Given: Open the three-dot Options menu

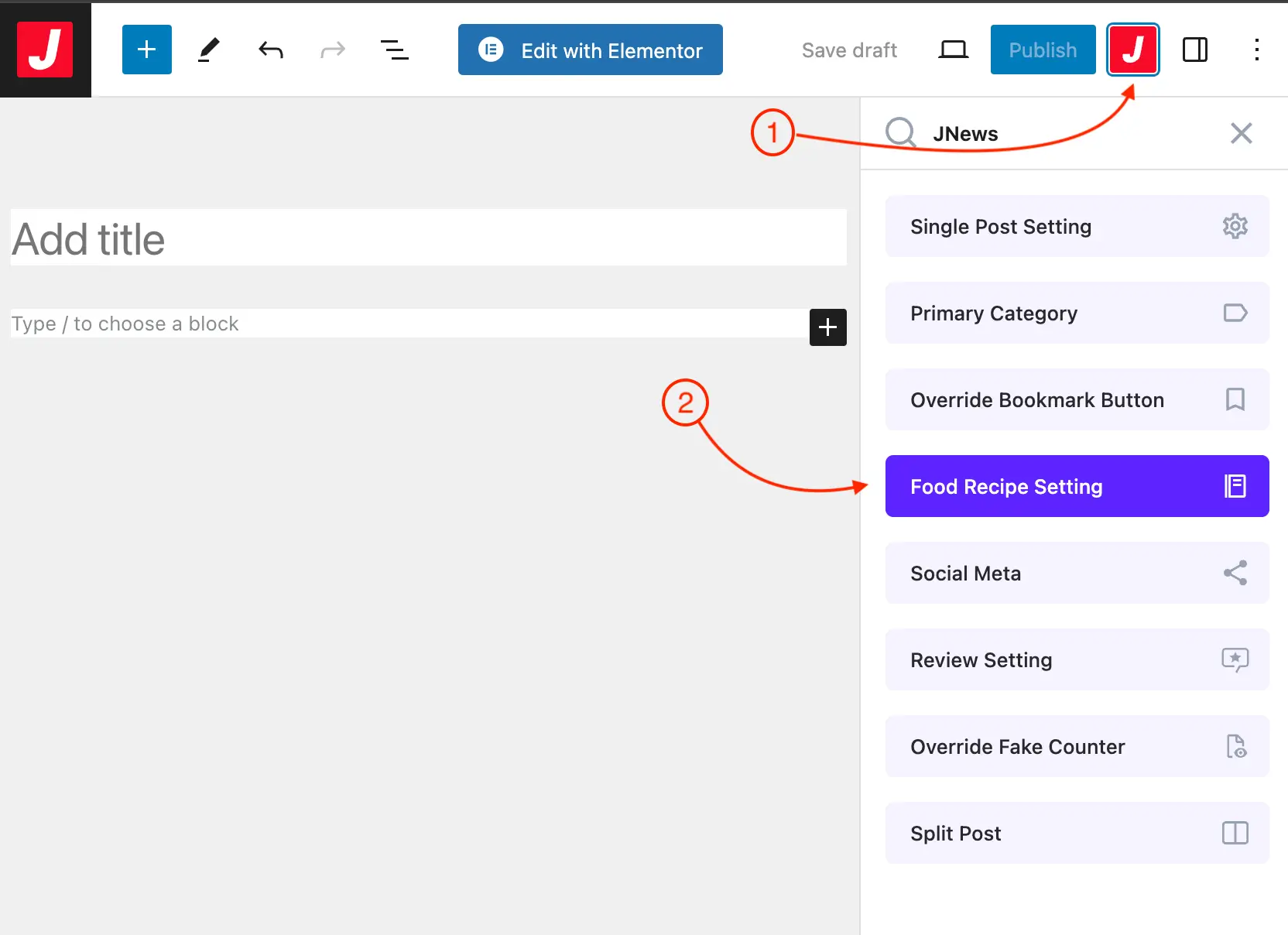Looking at the screenshot, I should pos(1256,50).
